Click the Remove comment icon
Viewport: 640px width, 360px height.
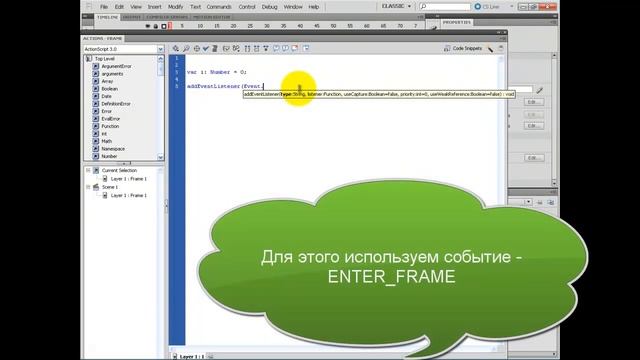[295, 48]
